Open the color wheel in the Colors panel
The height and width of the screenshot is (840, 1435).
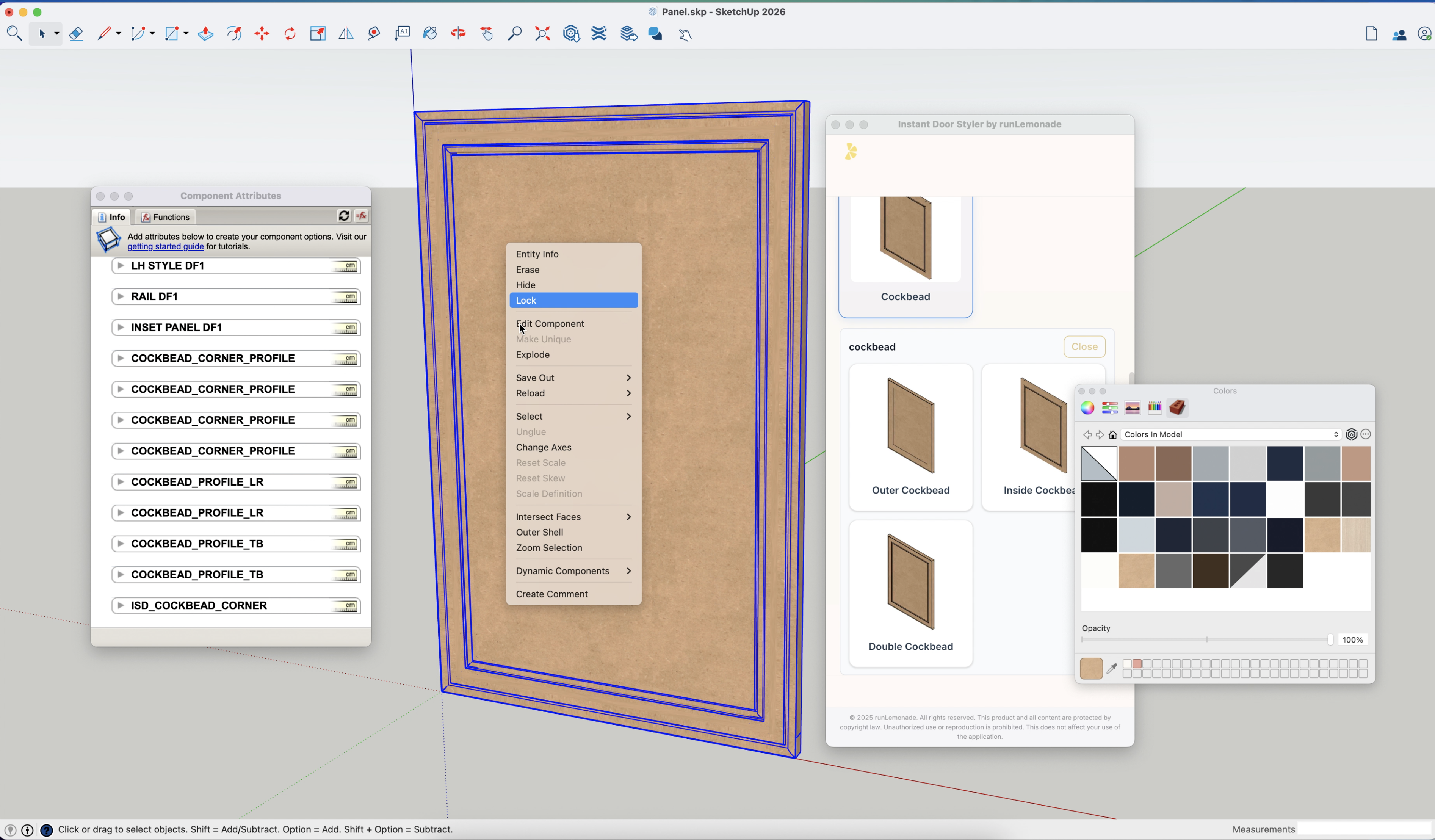(1087, 408)
